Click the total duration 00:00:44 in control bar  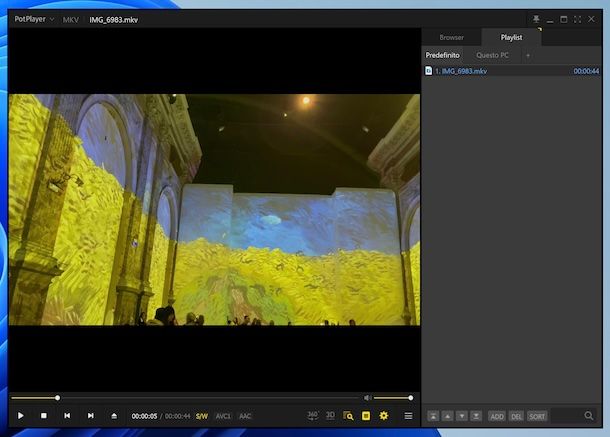click(x=177, y=416)
